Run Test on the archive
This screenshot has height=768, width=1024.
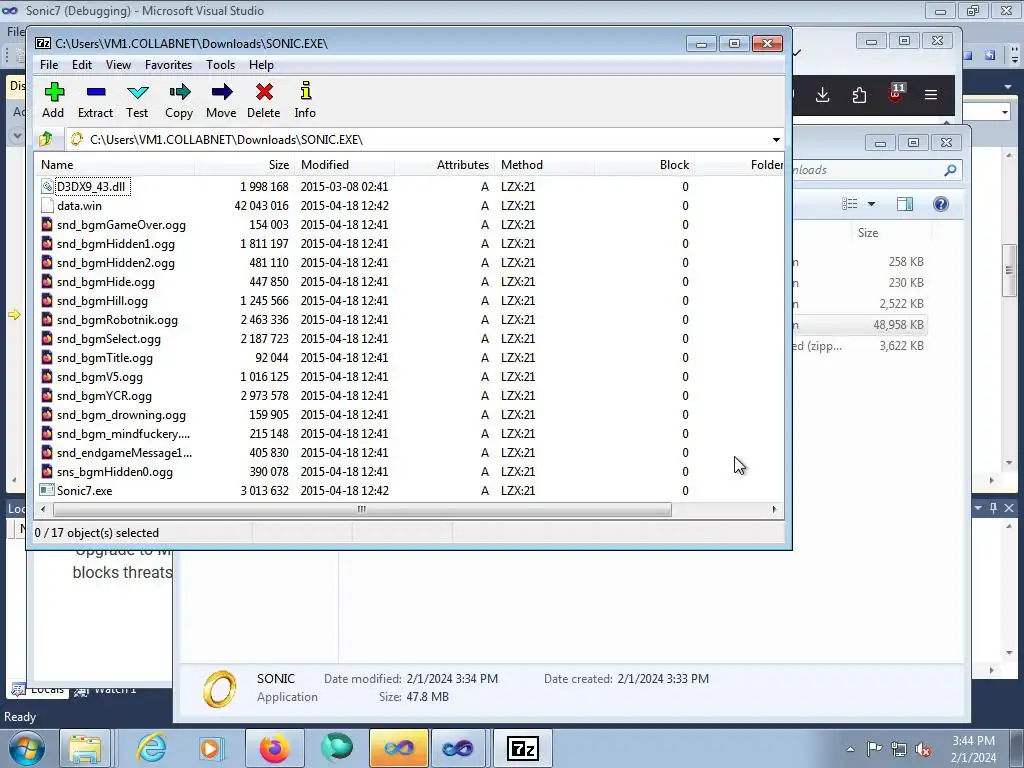tap(137, 100)
